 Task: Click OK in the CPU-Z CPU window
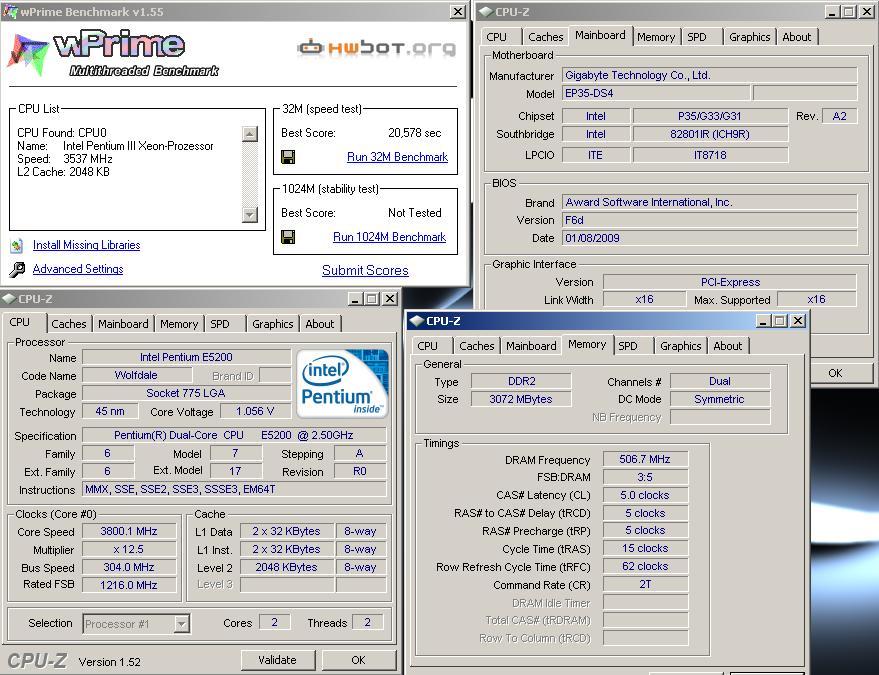tap(358, 660)
